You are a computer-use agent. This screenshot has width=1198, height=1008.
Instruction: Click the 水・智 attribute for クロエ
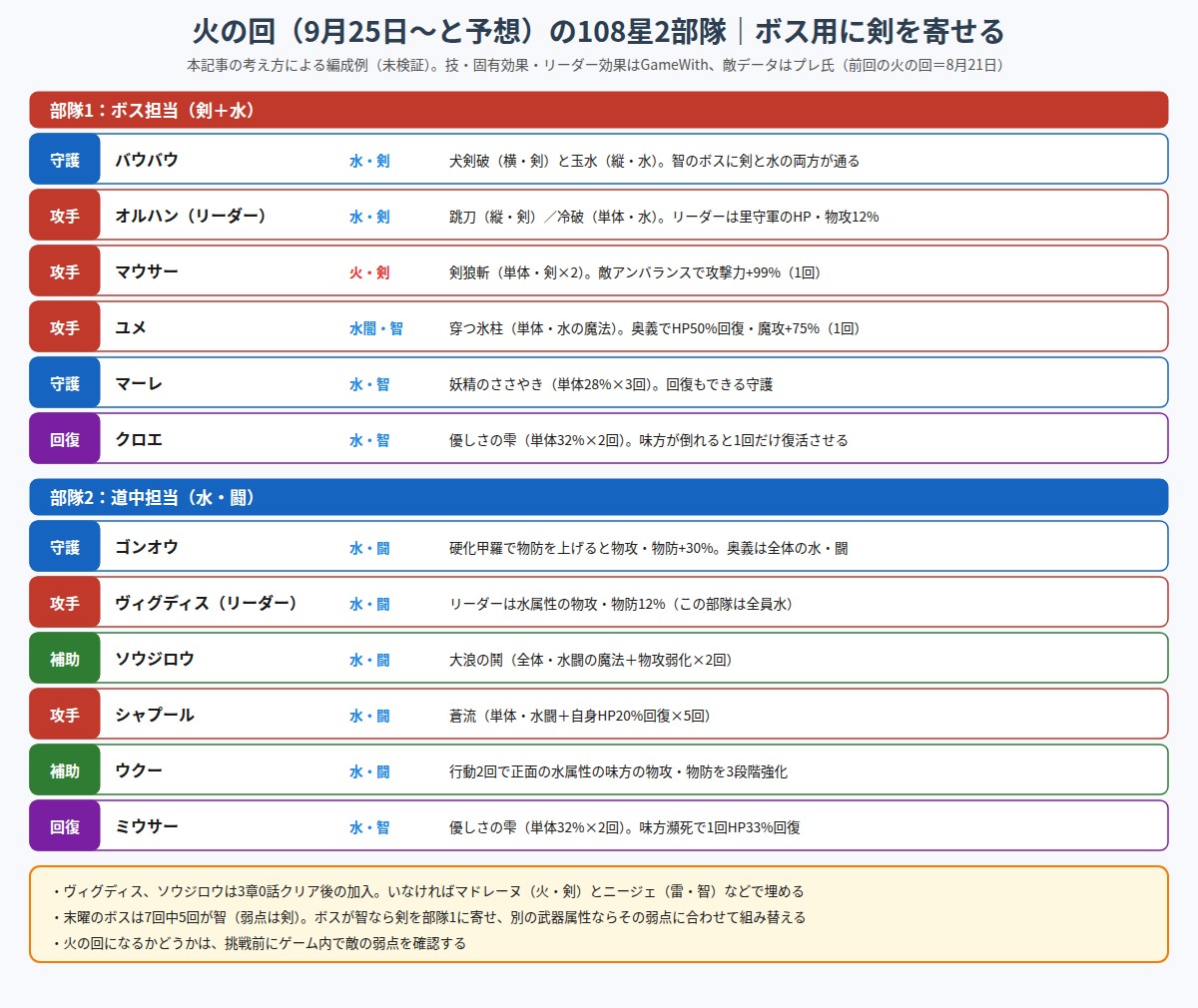coord(369,440)
